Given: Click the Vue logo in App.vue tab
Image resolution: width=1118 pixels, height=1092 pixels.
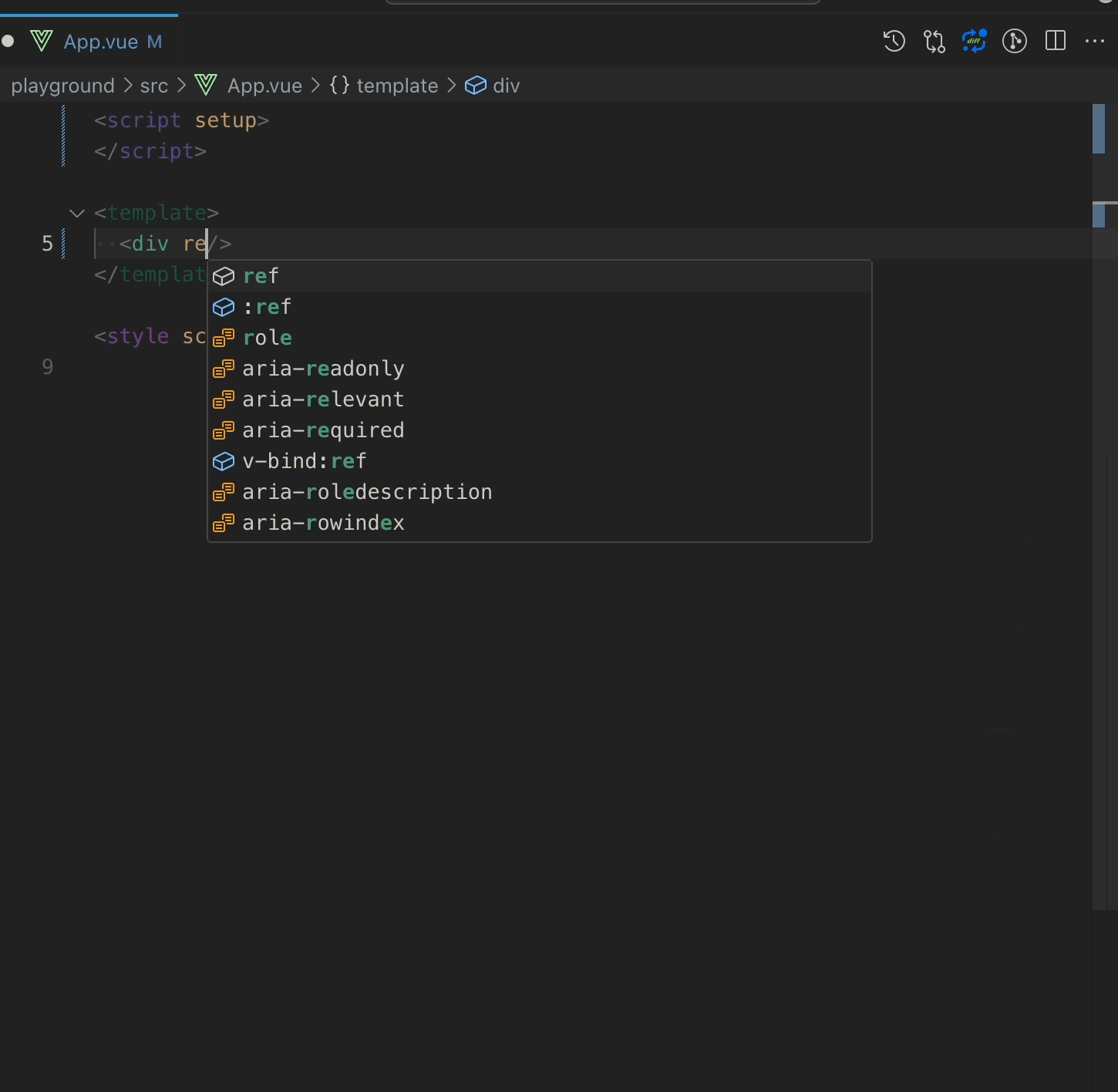Looking at the screenshot, I should point(42,41).
